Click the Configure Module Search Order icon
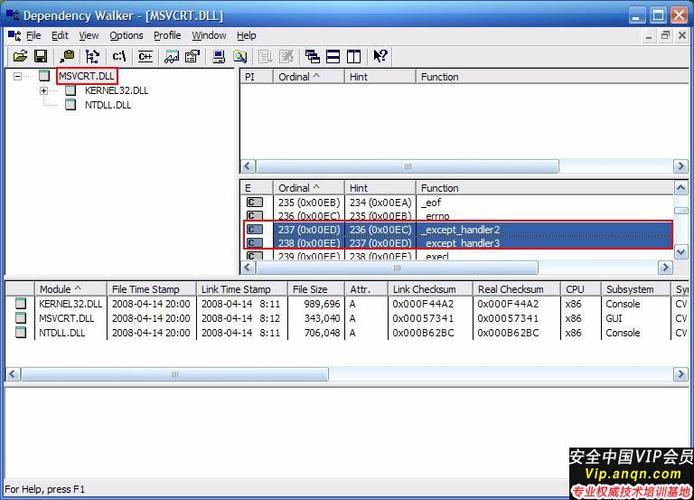Screen dimensions: 694x500 click(193, 56)
